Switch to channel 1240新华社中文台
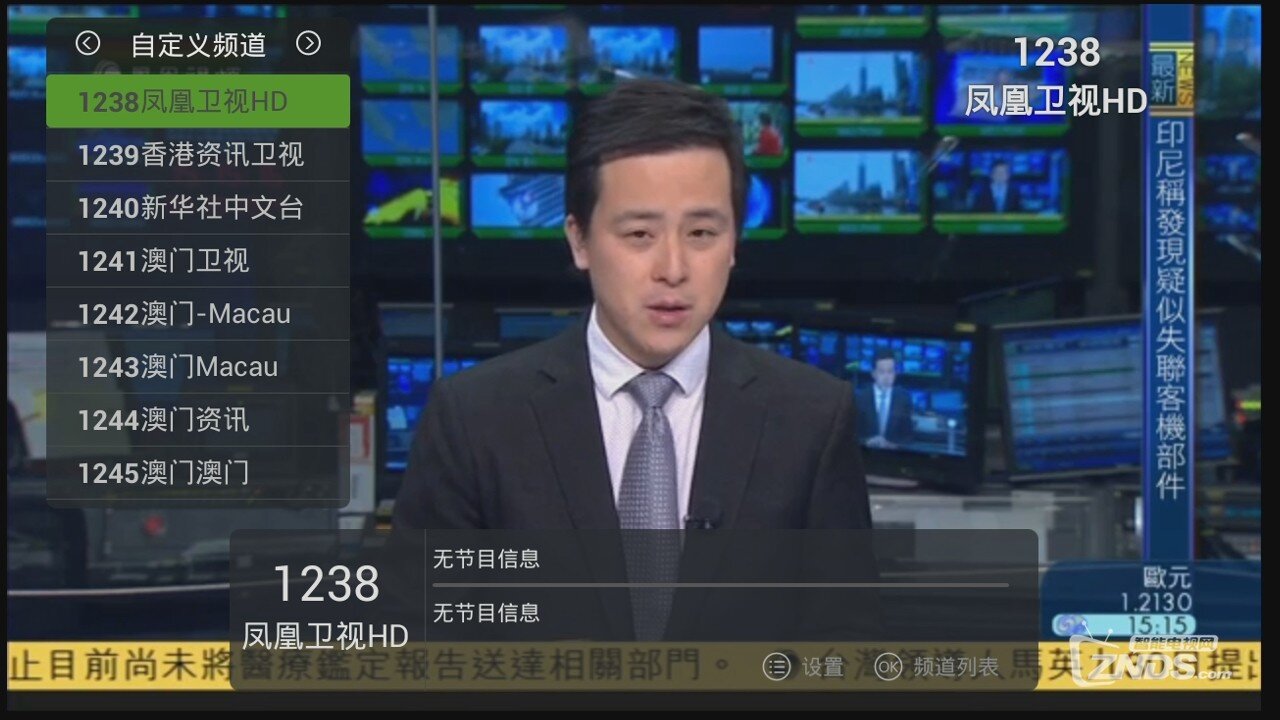The height and width of the screenshot is (720, 1280). [x=198, y=207]
